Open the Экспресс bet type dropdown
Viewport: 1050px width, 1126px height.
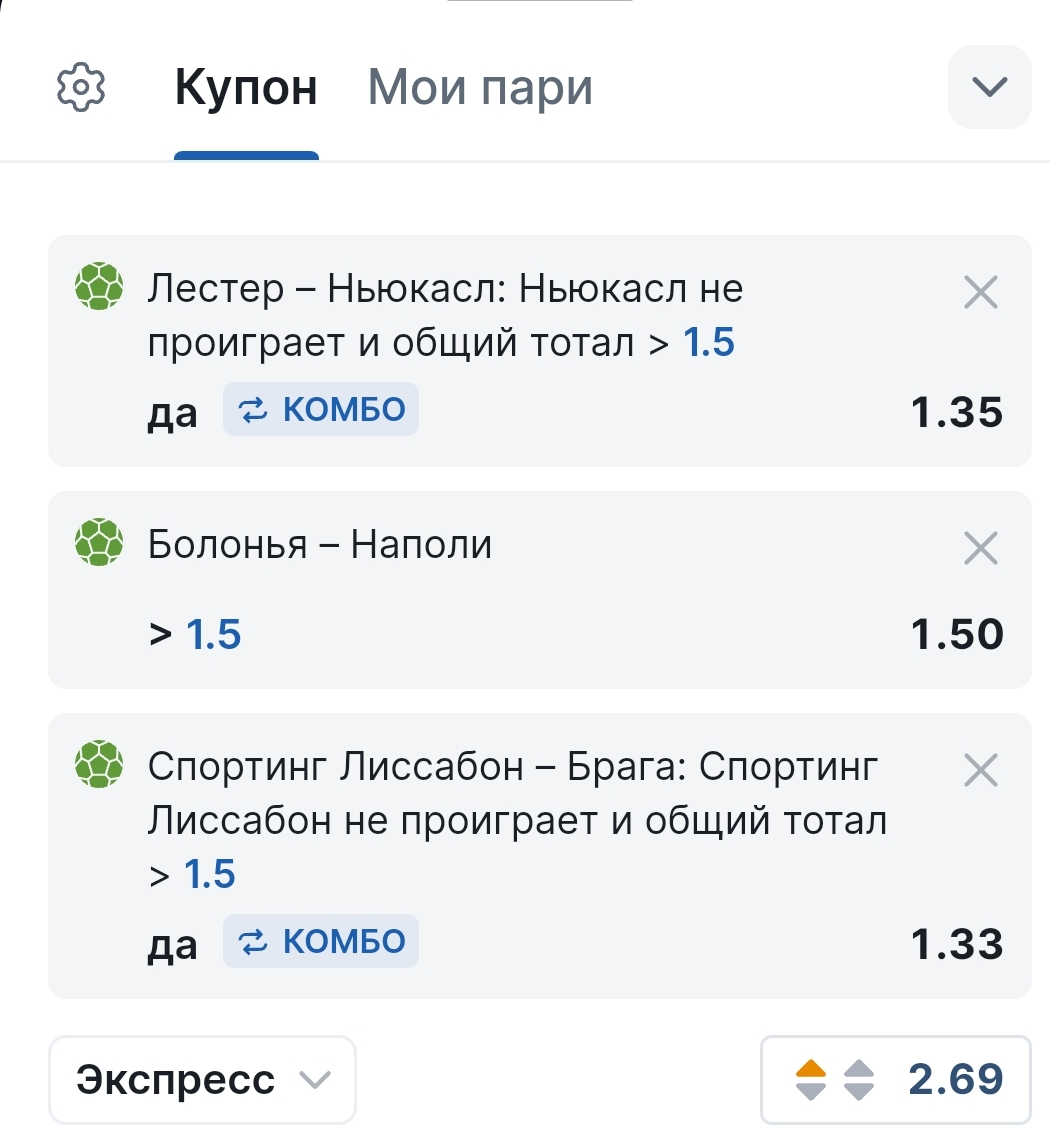[x=202, y=1080]
